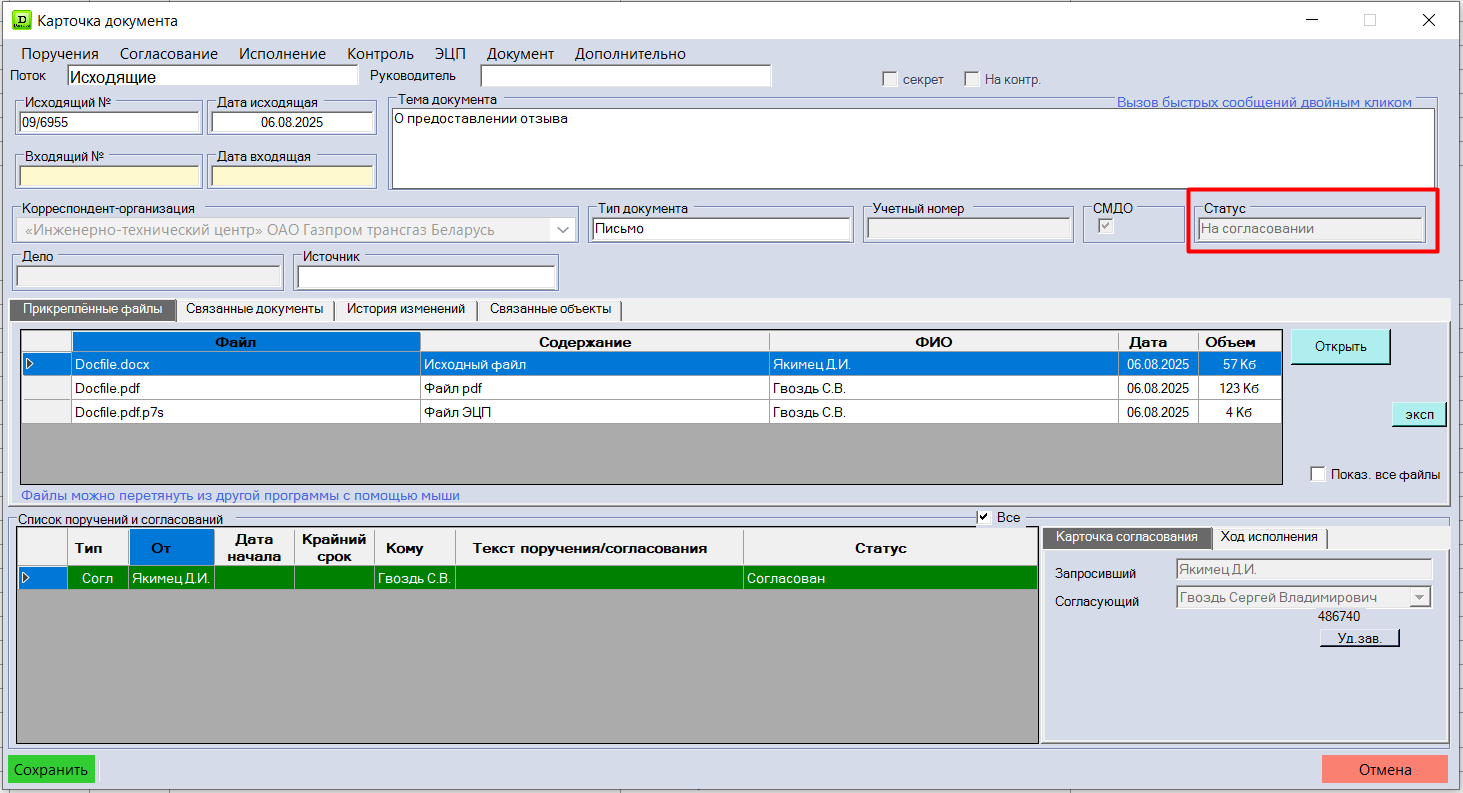The width and height of the screenshot is (1463, 793).
Task: Click the app icon in title bar
Action: tap(21, 20)
